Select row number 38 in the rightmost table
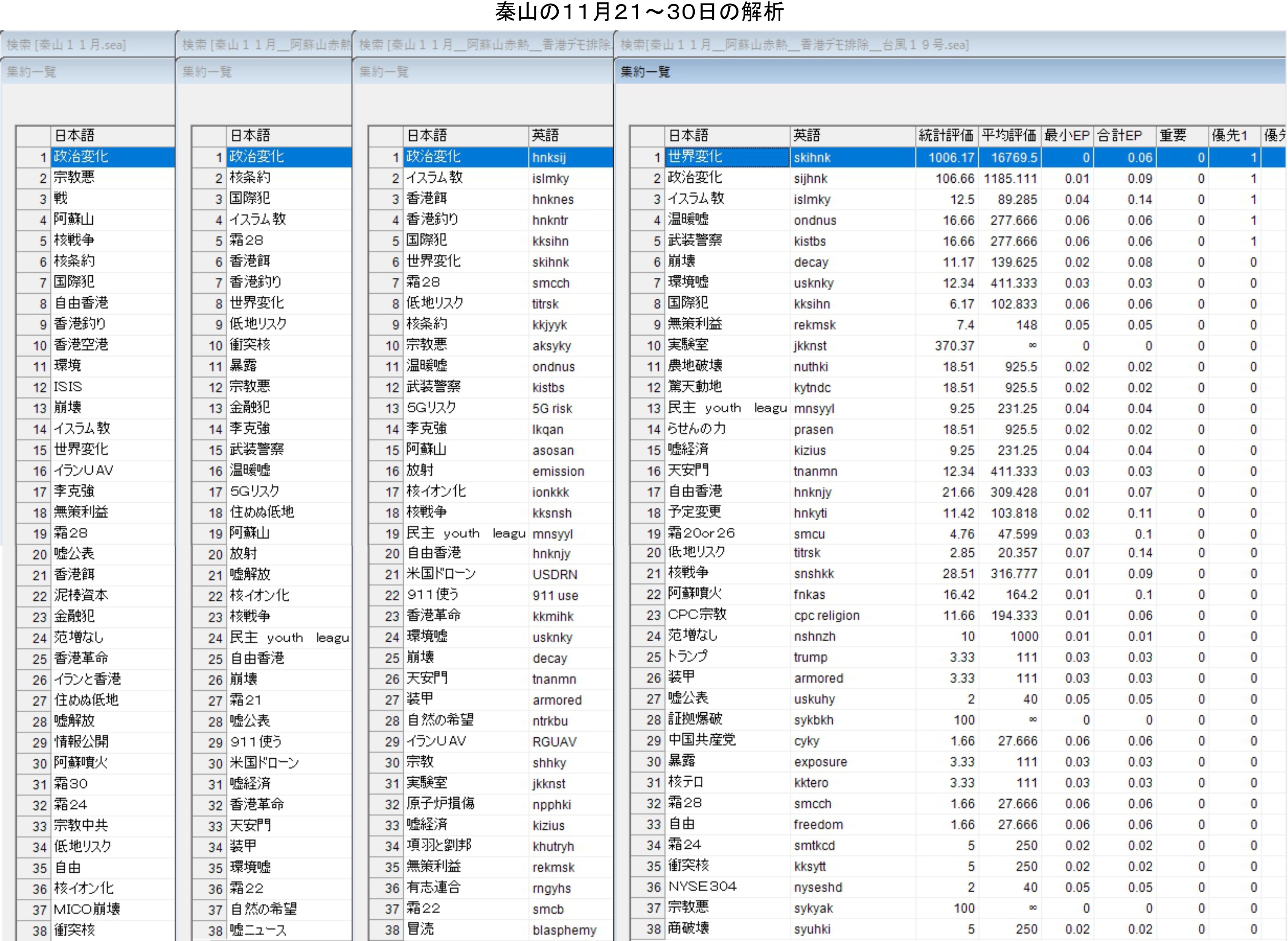This screenshot has width=1288, height=941. [653, 929]
